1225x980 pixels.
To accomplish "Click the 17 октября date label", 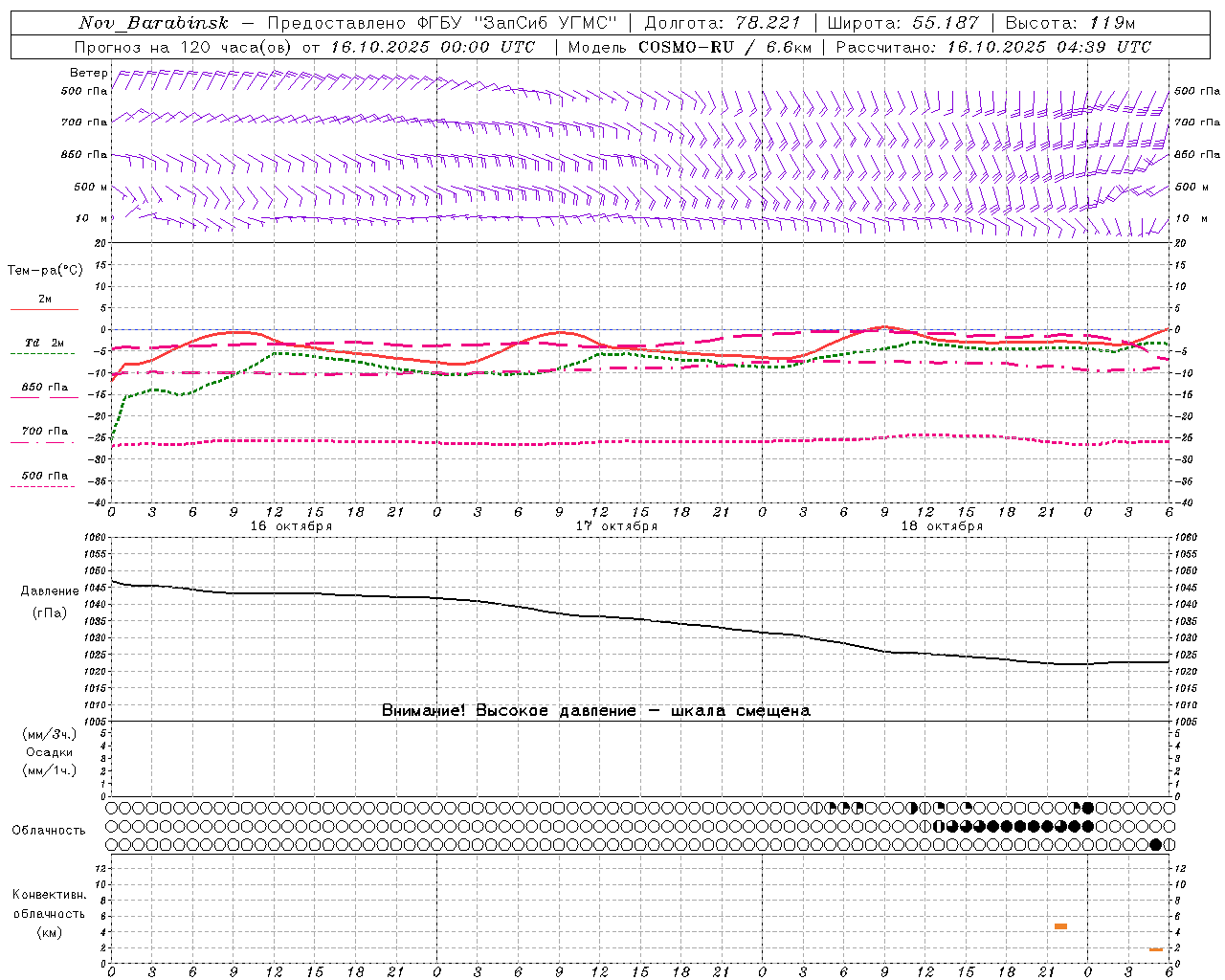I will 616,526.
